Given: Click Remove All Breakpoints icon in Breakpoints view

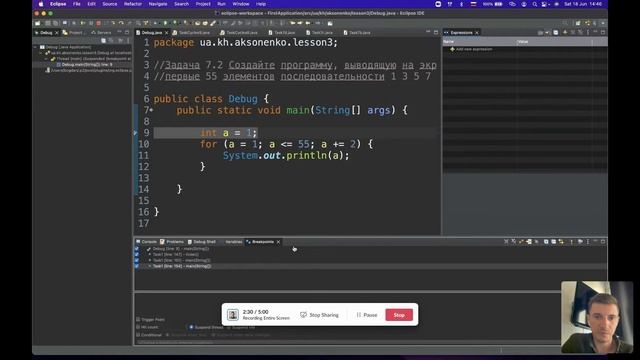Looking at the screenshot, I should pos(513,242).
